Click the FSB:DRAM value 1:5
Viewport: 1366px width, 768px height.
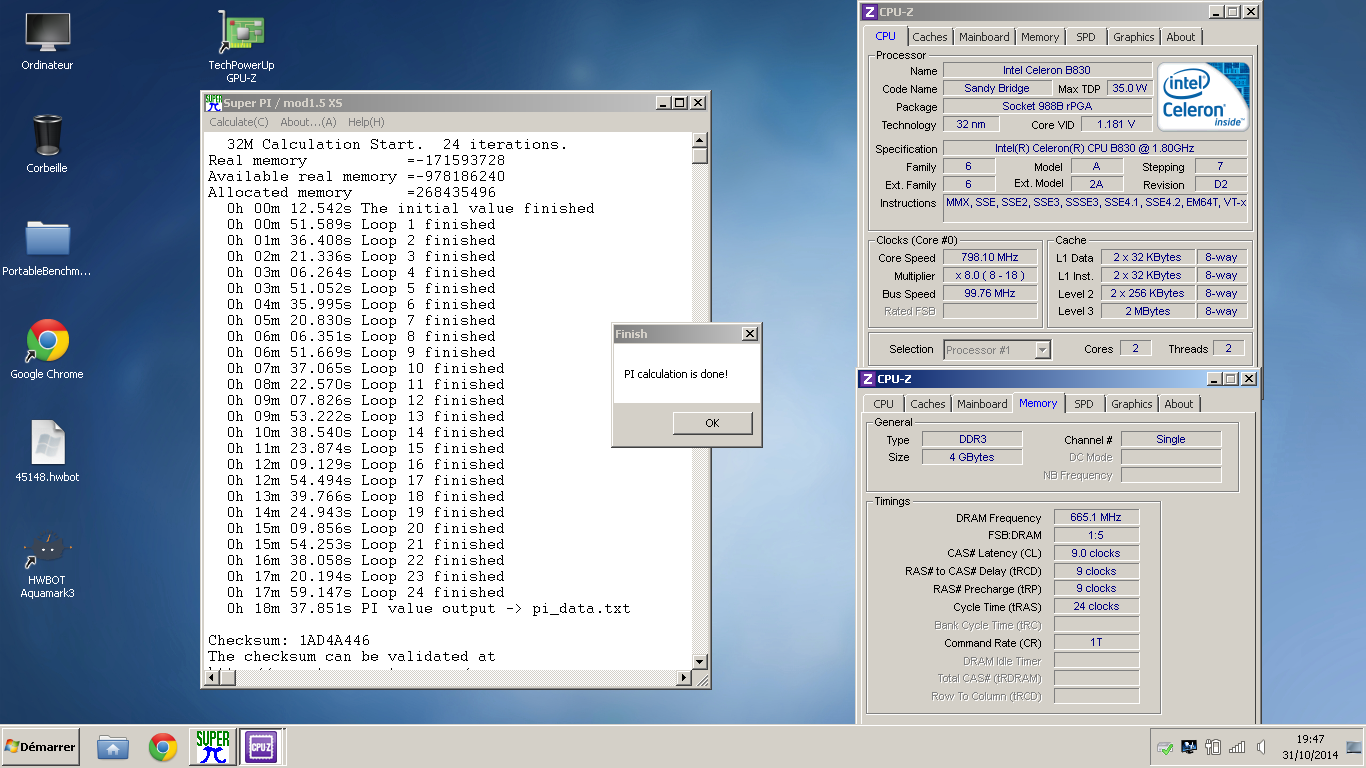1096,535
